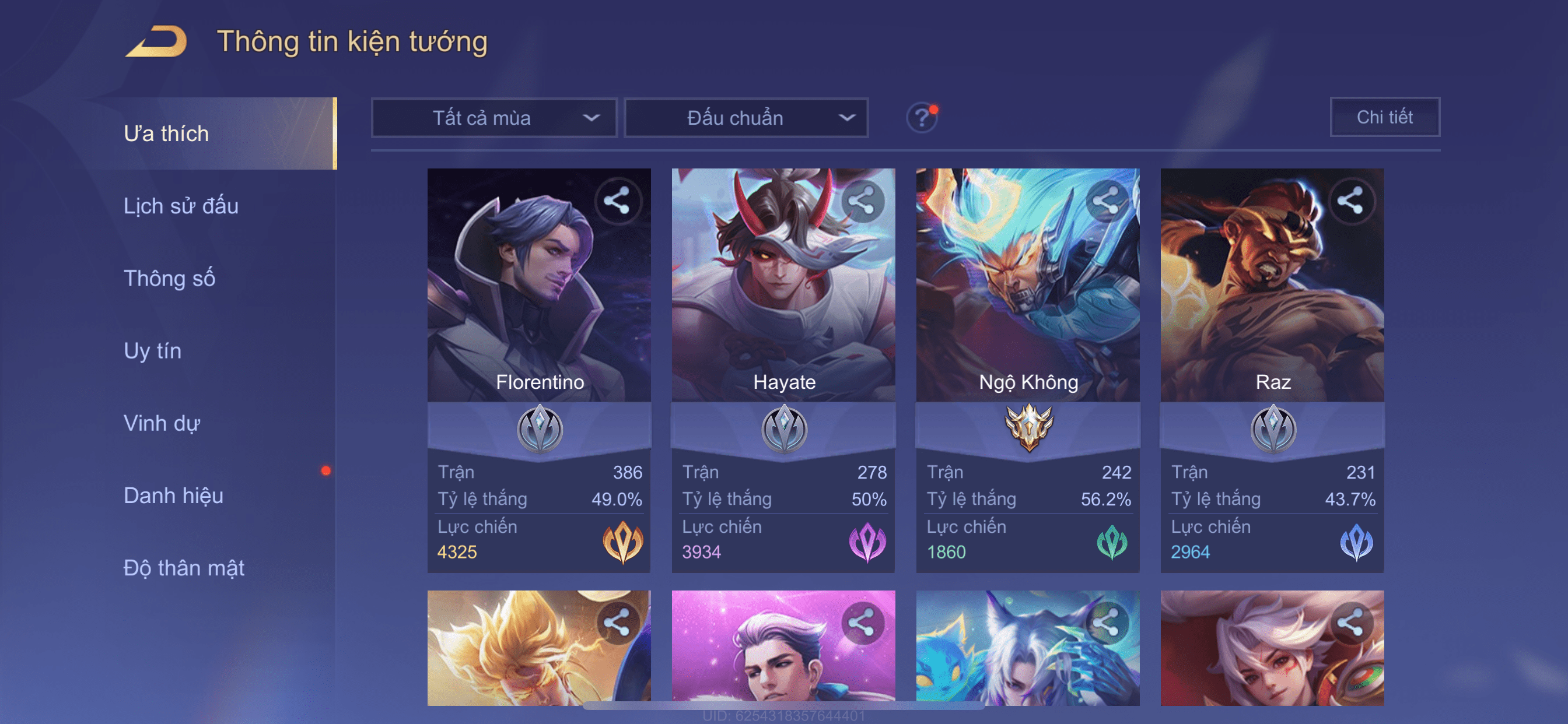Tap Ngộ Không's golden mastery badge
1568x724 pixels.
point(1028,428)
